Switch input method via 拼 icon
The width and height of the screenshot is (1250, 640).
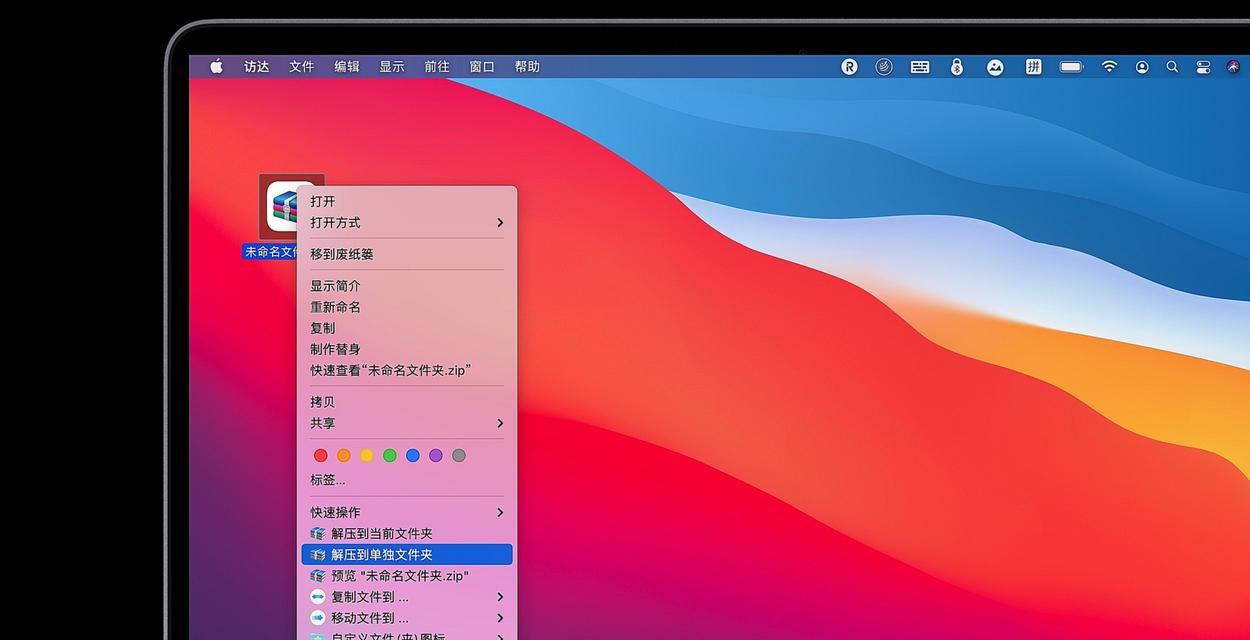tap(1033, 67)
